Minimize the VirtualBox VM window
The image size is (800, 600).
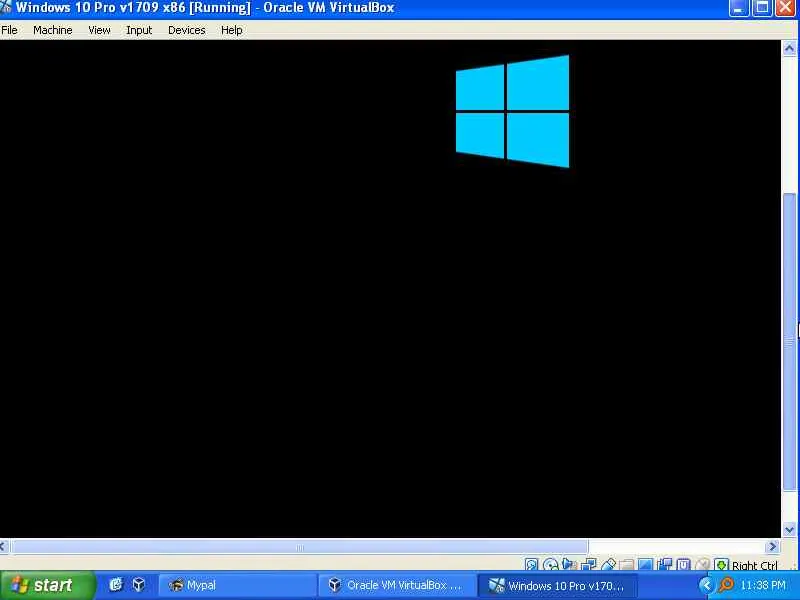coord(738,8)
